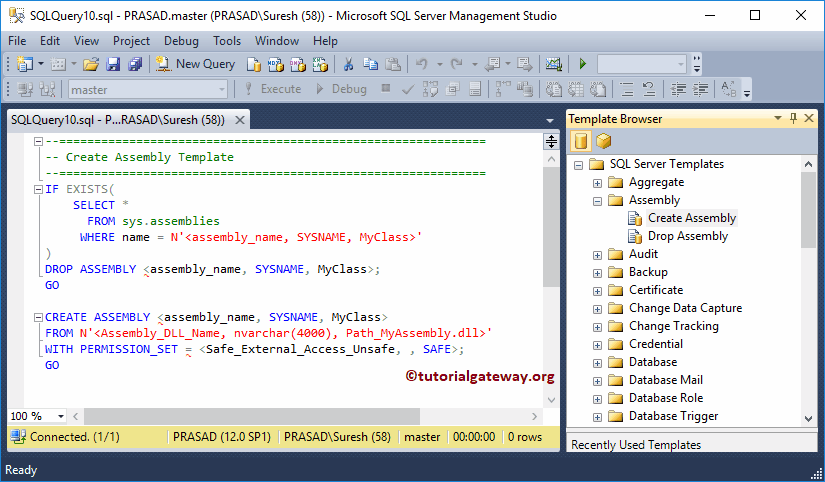Click the Copy icon in toolbar
Screen dimensions: 825x482
tap(370, 64)
